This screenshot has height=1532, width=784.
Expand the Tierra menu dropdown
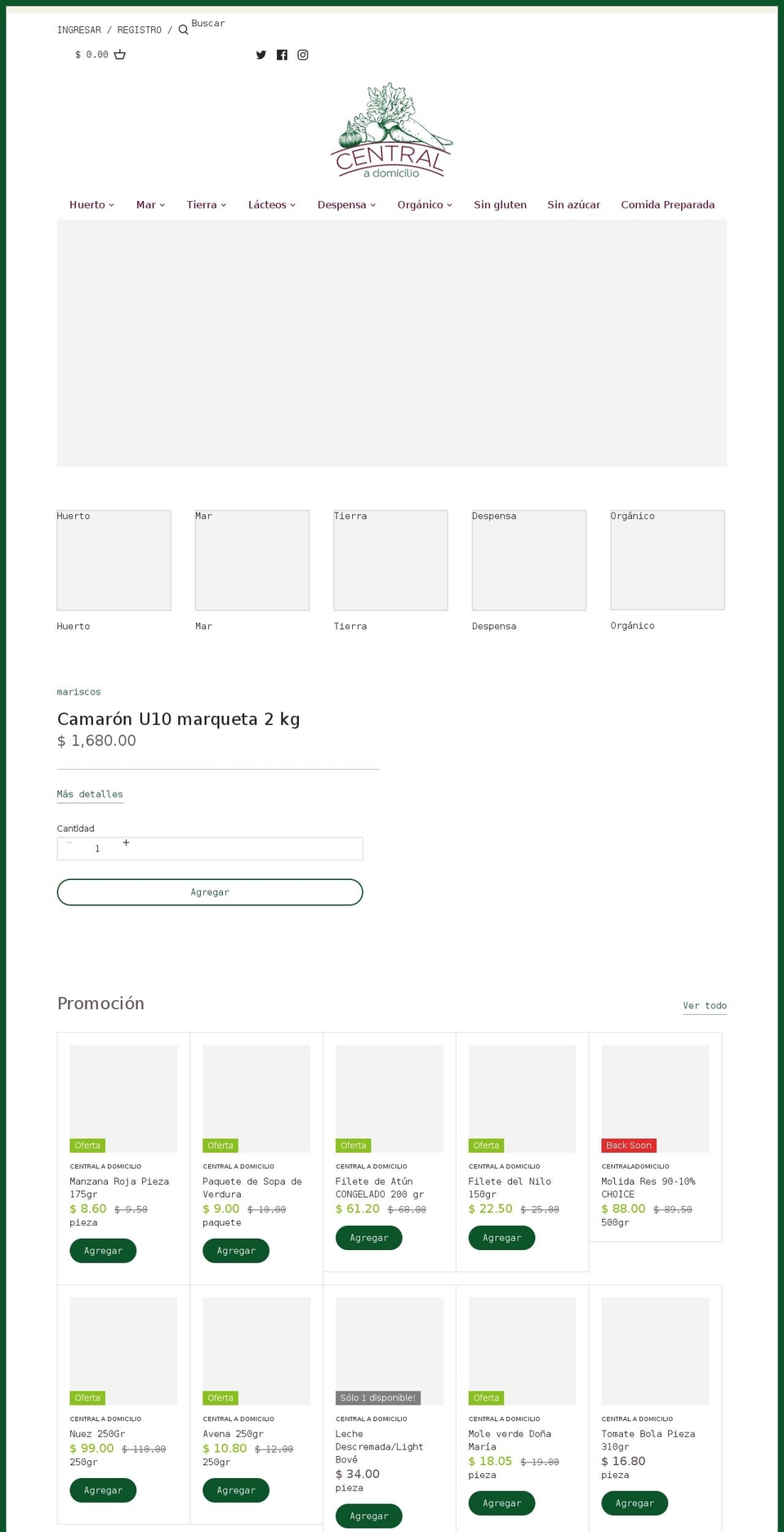point(206,205)
